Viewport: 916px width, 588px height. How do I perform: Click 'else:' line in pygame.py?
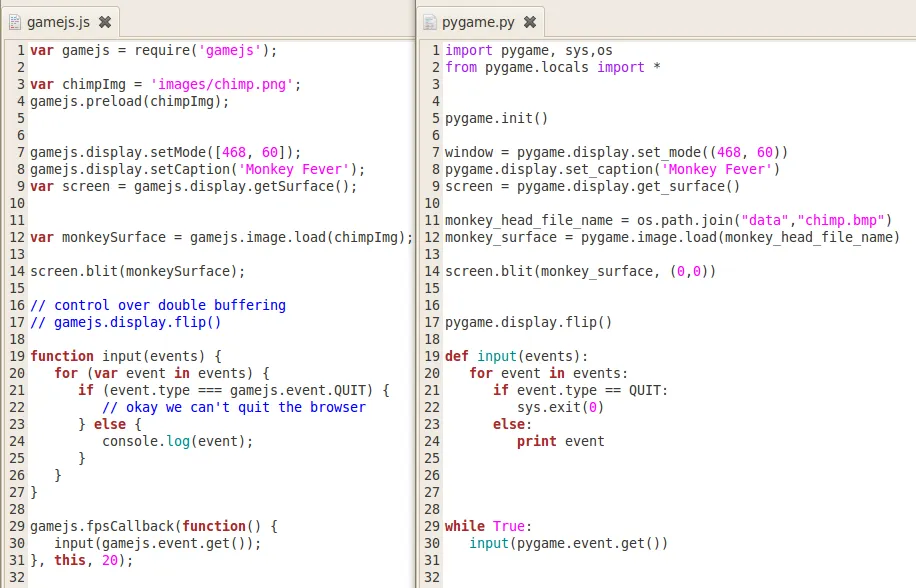tap(512, 424)
